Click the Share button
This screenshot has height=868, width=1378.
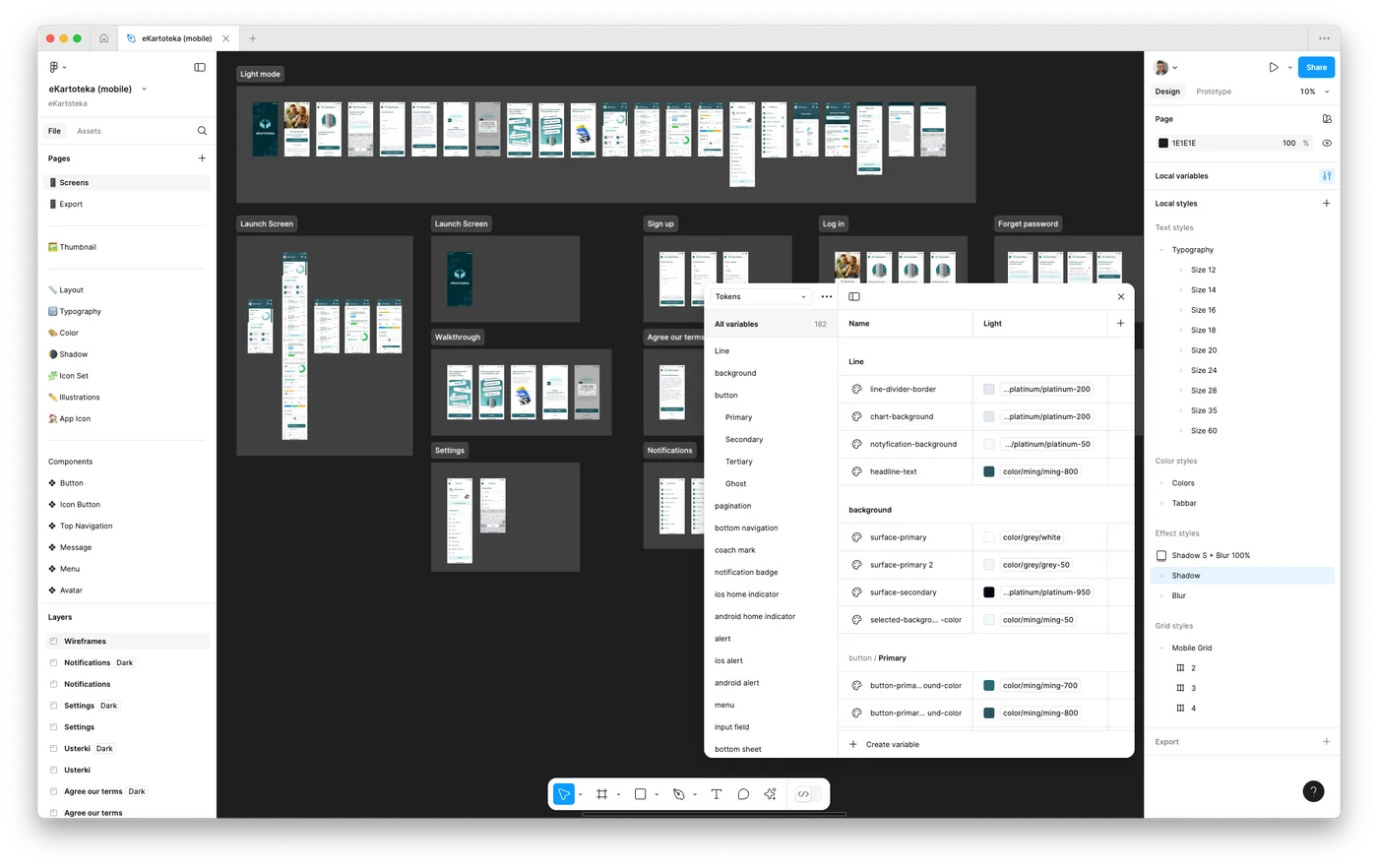tap(1316, 67)
